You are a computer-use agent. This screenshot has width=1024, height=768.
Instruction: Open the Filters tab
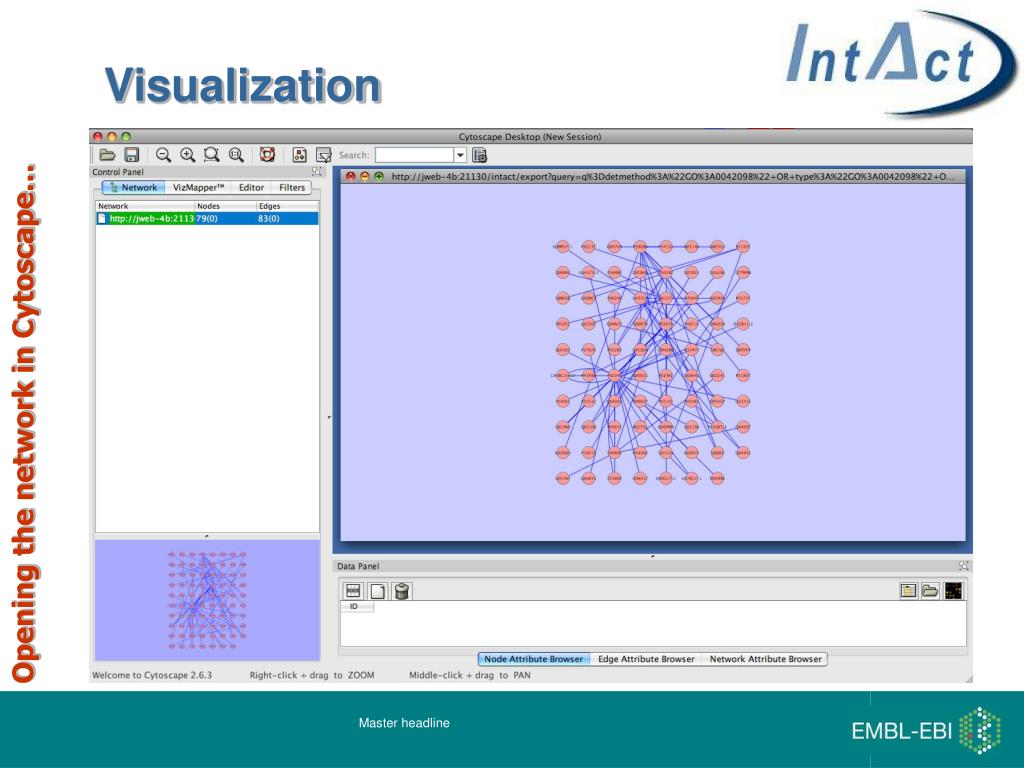coord(292,187)
